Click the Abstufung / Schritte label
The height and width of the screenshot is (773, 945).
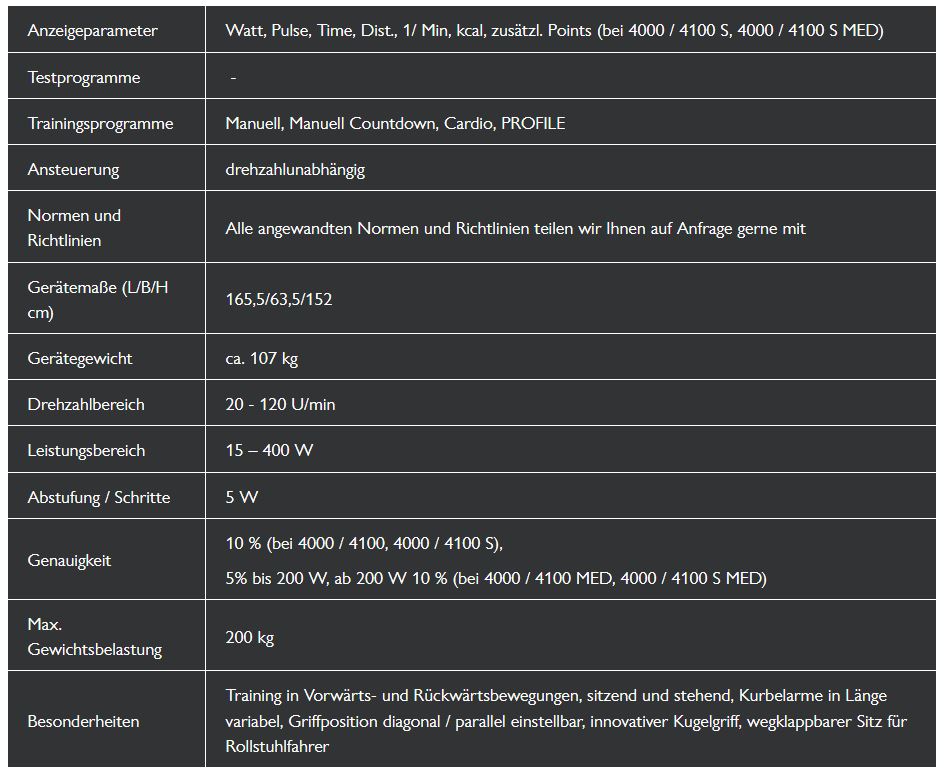point(99,497)
